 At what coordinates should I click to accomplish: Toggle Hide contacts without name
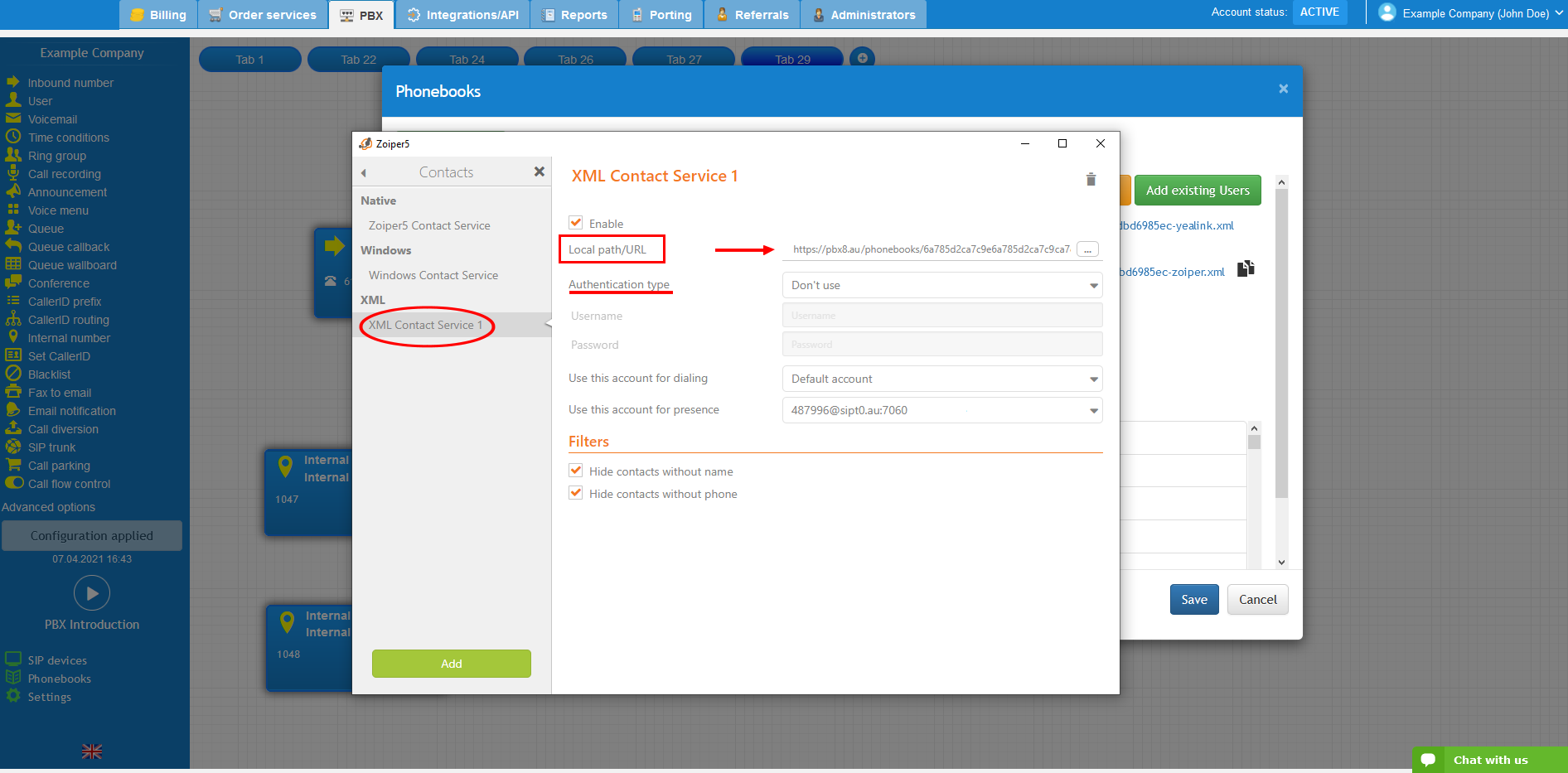pos(576,471)
